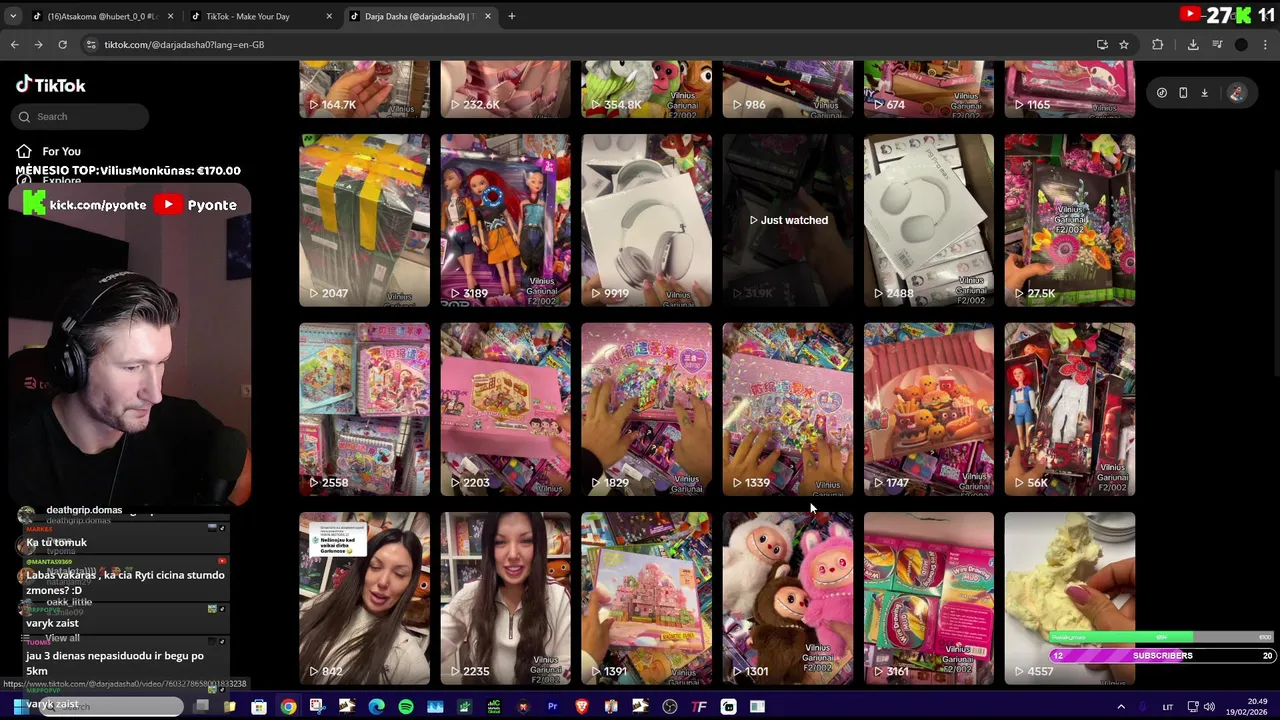Open the For You feed link
The image size is (1280, 720).
pyautogui.click(x=61, y=151)
